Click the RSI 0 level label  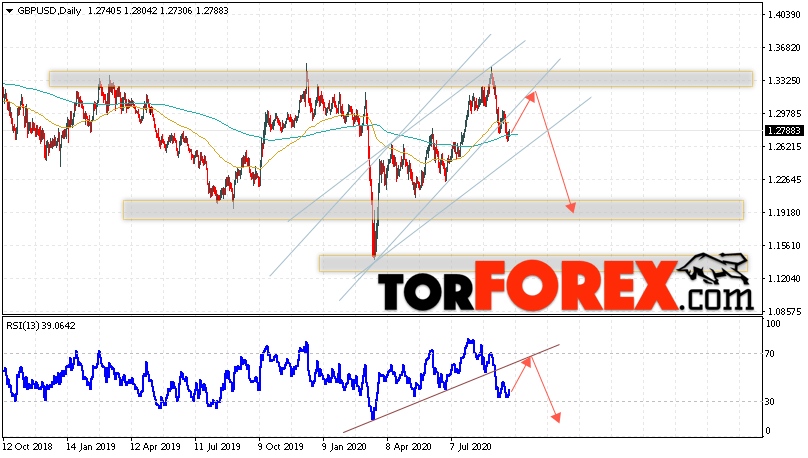coord(768,431)
